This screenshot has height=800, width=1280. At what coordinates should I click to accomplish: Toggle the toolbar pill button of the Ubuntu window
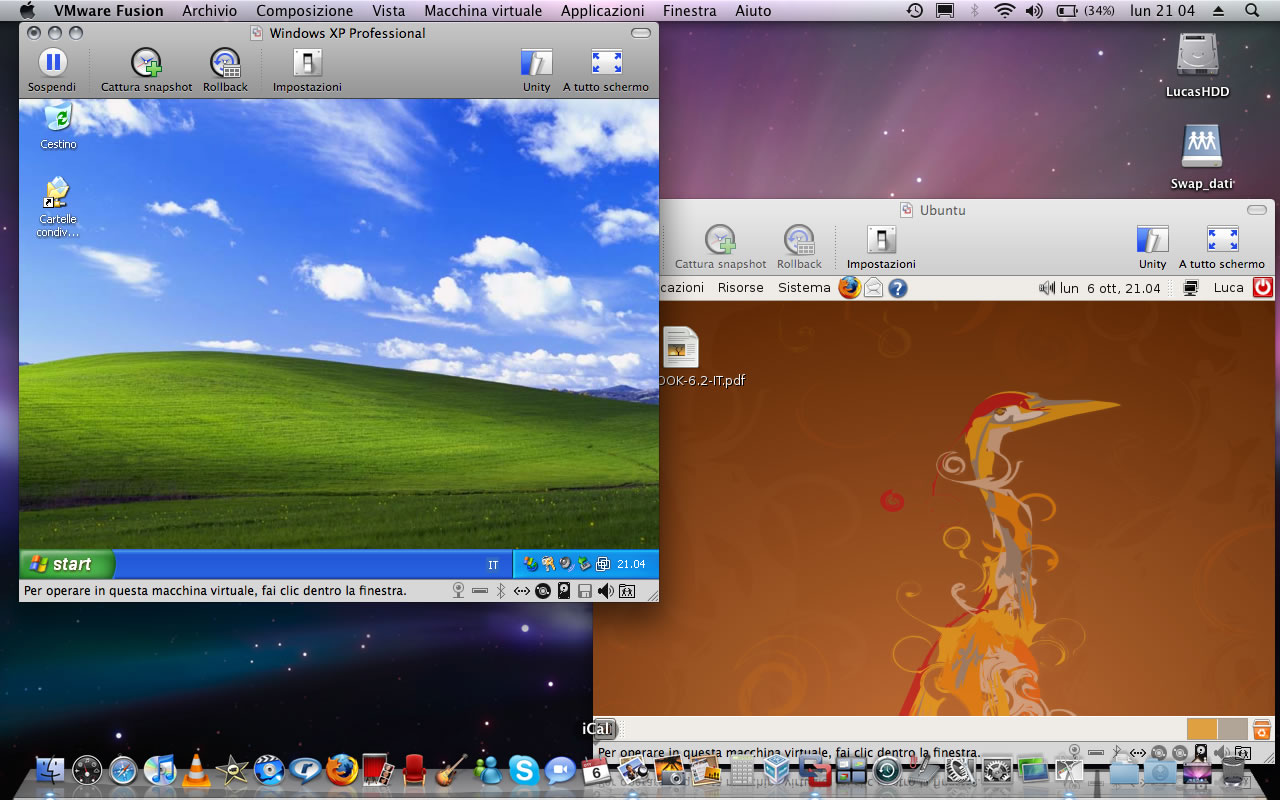pyautogui.click(x=1257, y=210)
